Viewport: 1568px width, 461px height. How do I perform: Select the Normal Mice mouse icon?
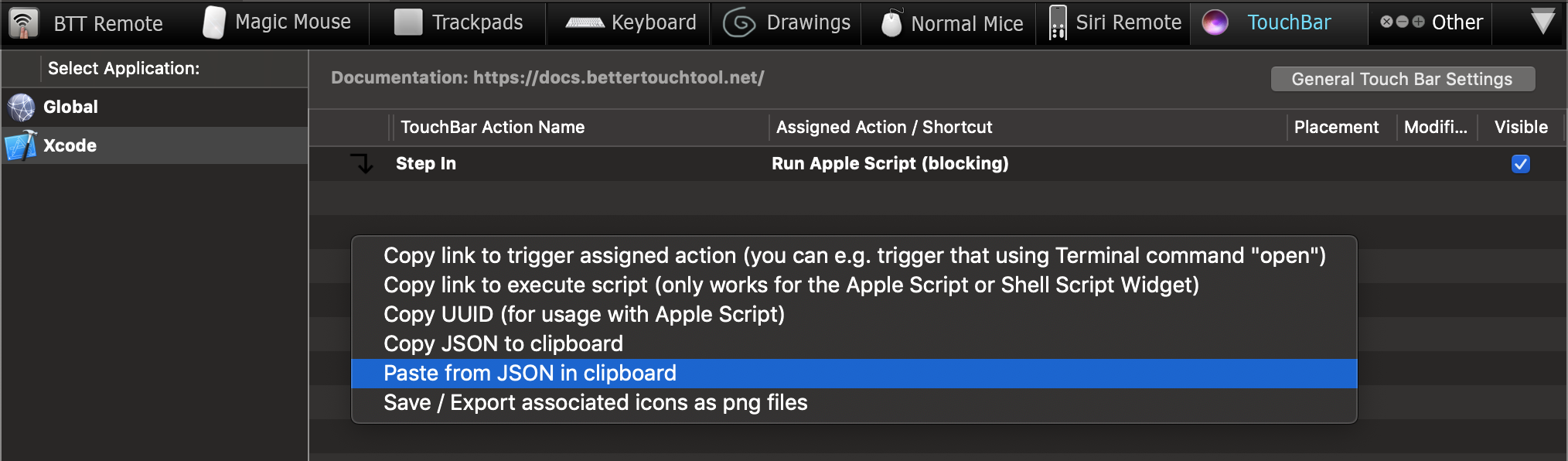coord(891,23)
